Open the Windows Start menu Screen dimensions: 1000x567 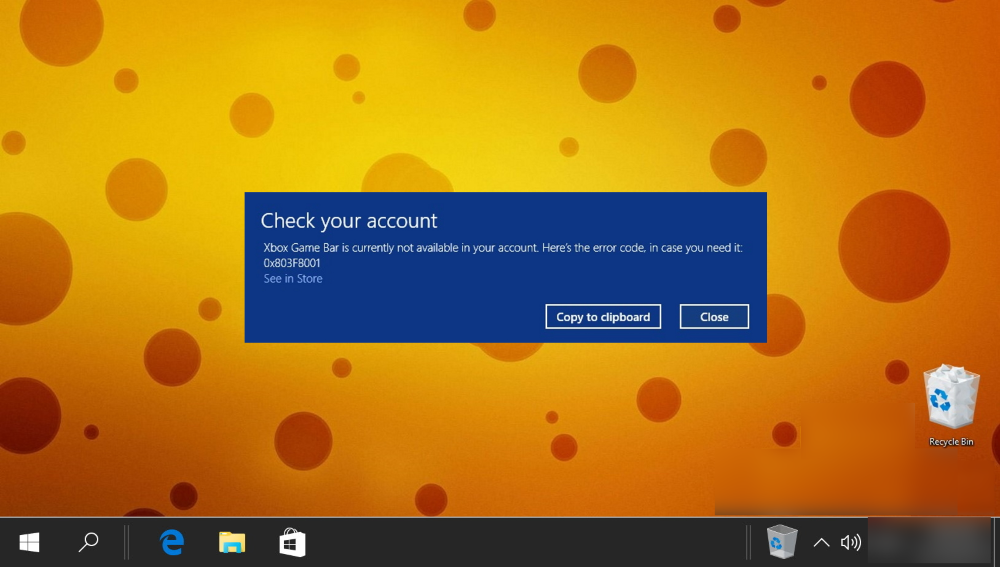click(29, 543)
